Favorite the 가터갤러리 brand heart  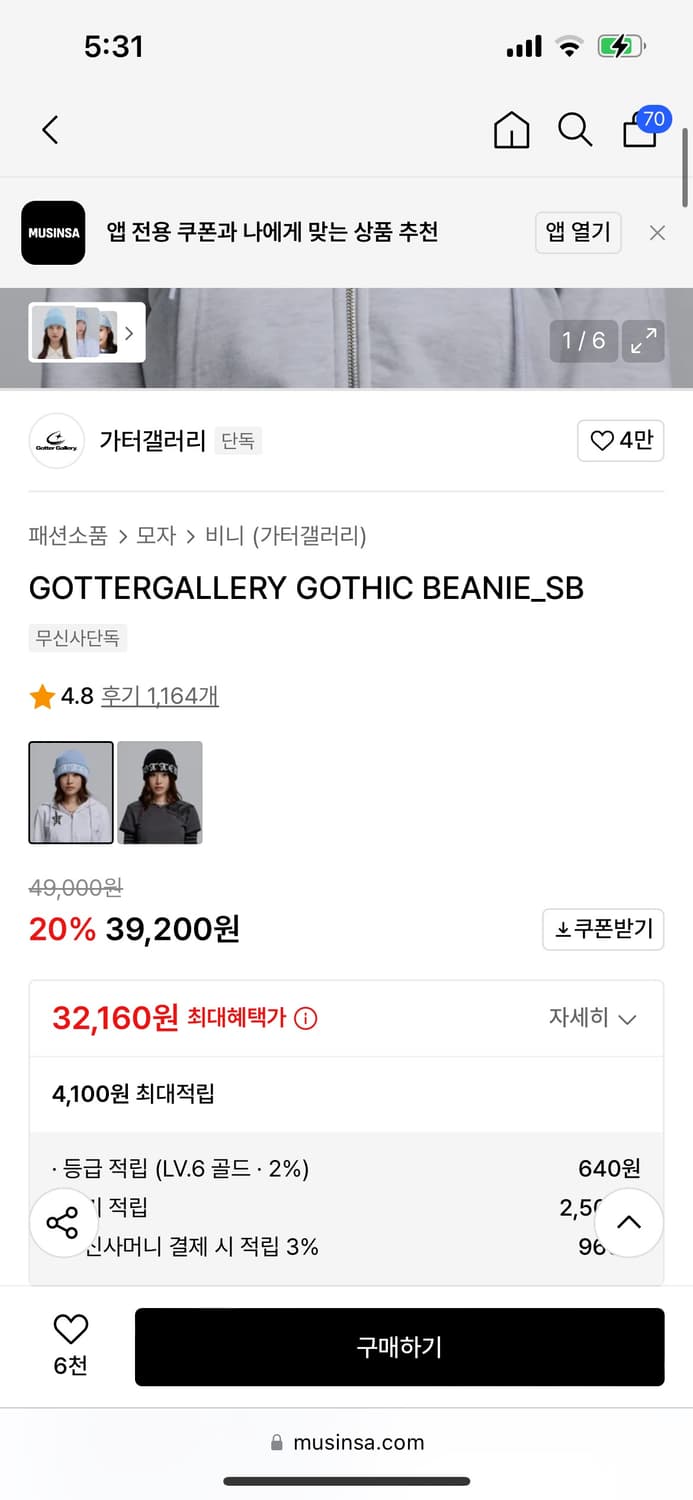pyautogui.click(x=620, y=440)
